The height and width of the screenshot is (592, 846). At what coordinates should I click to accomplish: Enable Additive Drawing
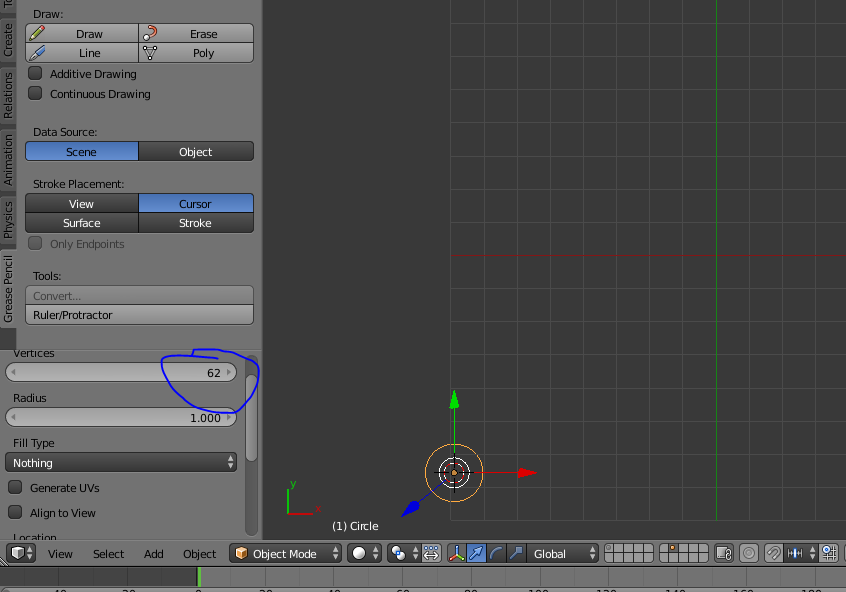(35, 74)
